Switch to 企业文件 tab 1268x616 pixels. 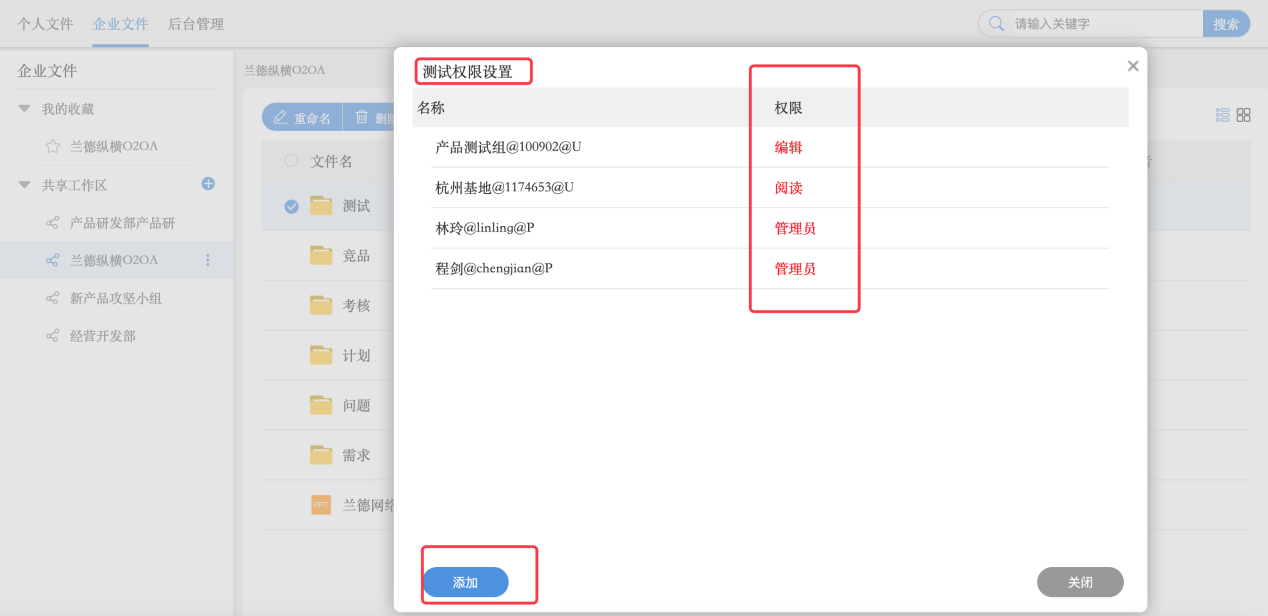point(121,24)
